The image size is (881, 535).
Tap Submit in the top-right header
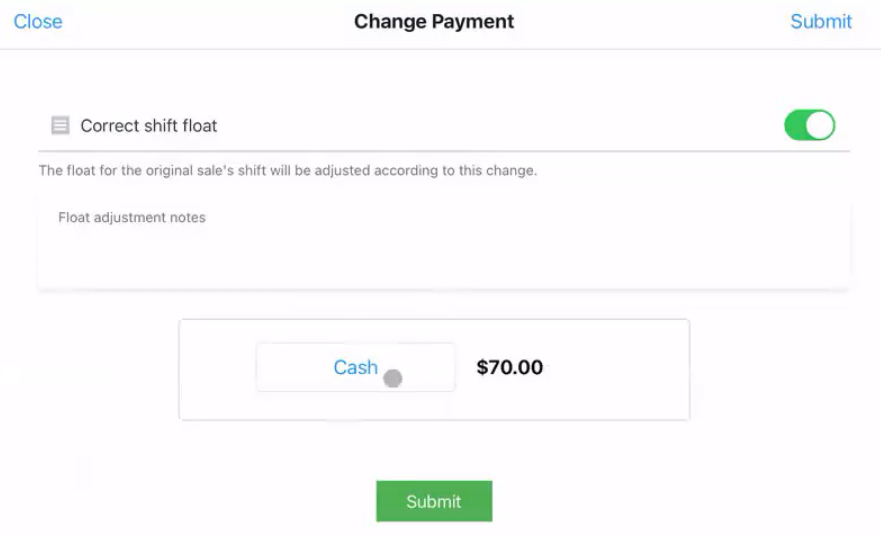tap(820, 22)
